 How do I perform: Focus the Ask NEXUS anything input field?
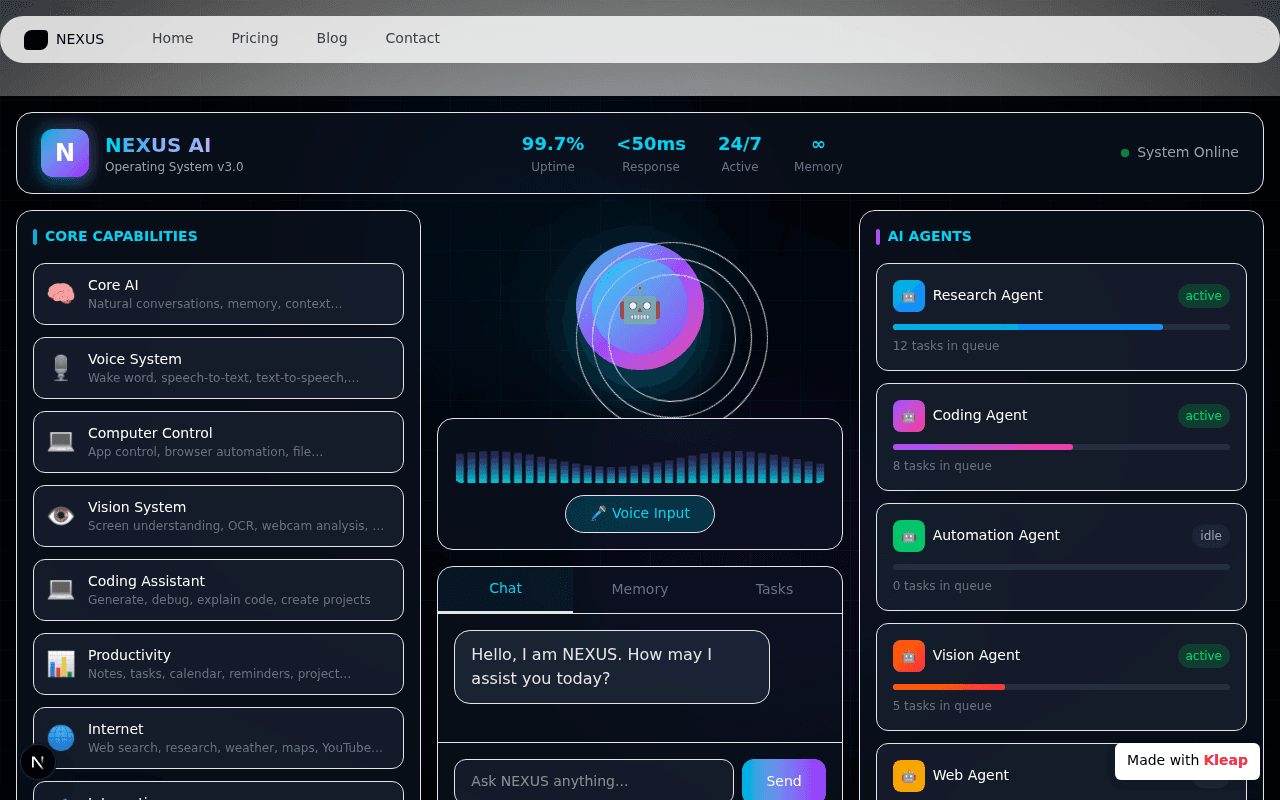tap(594, 781)
